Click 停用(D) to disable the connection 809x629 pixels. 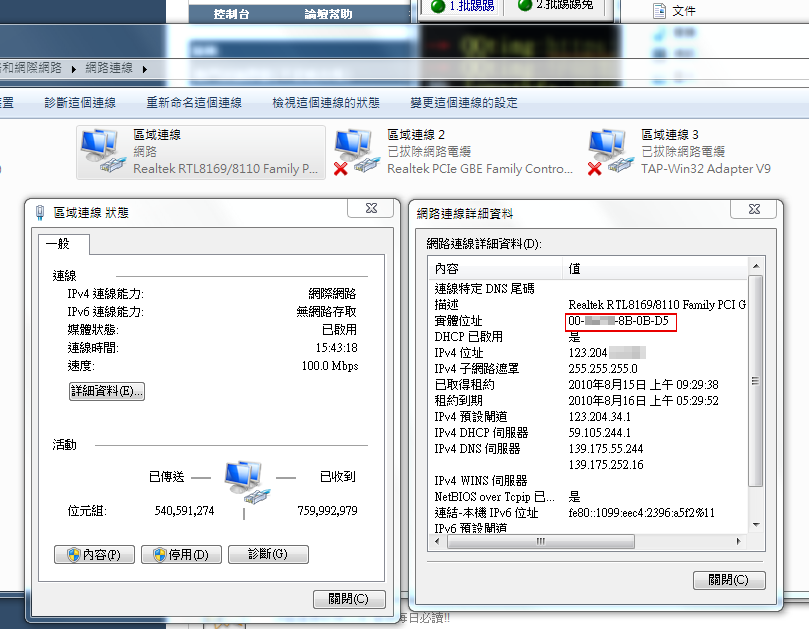pos(181,555)
